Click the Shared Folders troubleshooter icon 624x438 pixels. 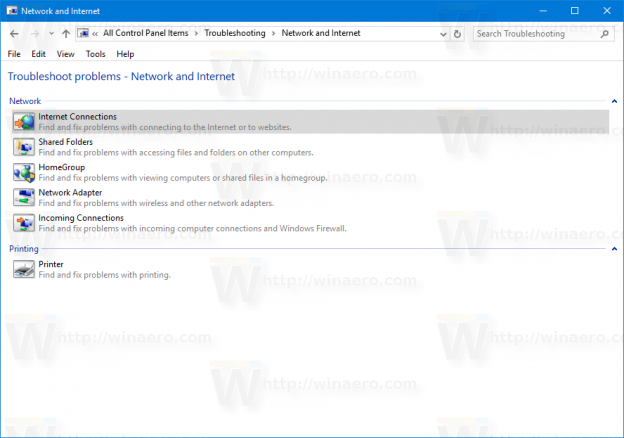click(x=23, y=147)
